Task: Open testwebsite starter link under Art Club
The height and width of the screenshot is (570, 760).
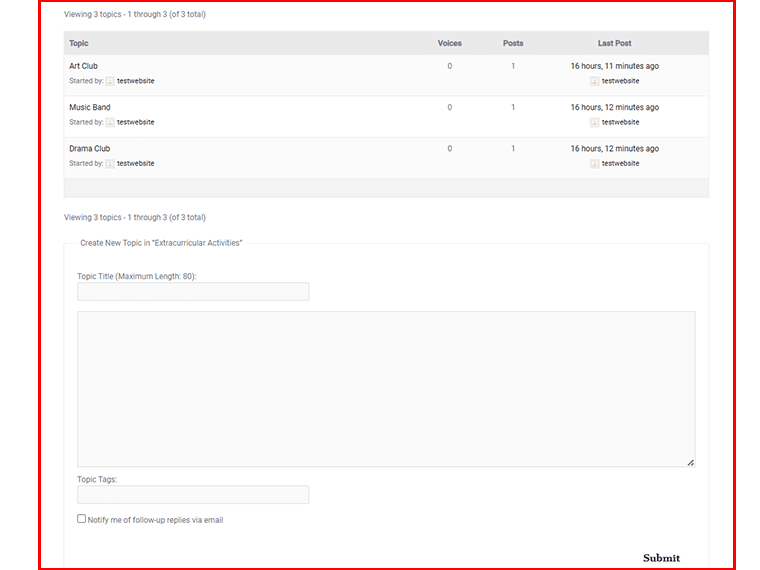Action: [136, 81]
